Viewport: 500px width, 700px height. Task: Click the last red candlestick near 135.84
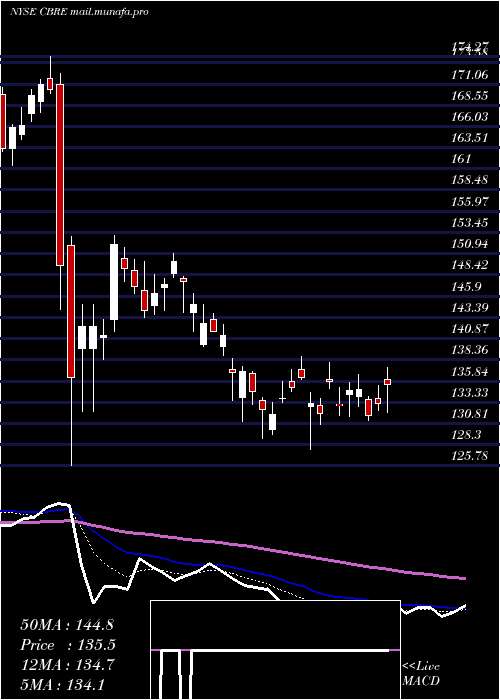pyautogui.click(x=388, y=382)
